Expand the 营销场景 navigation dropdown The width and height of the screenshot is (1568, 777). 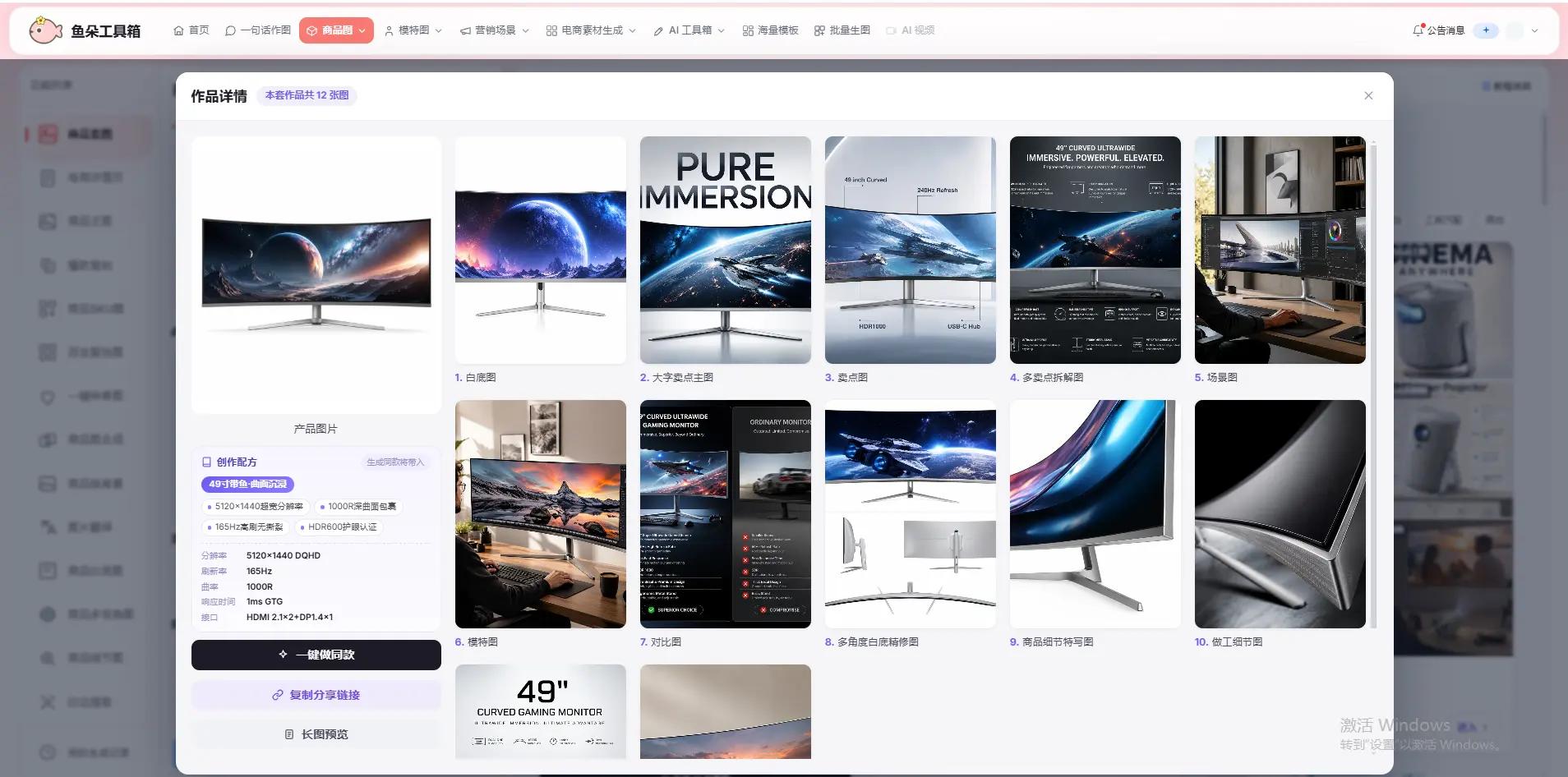(x=495, y=30)
